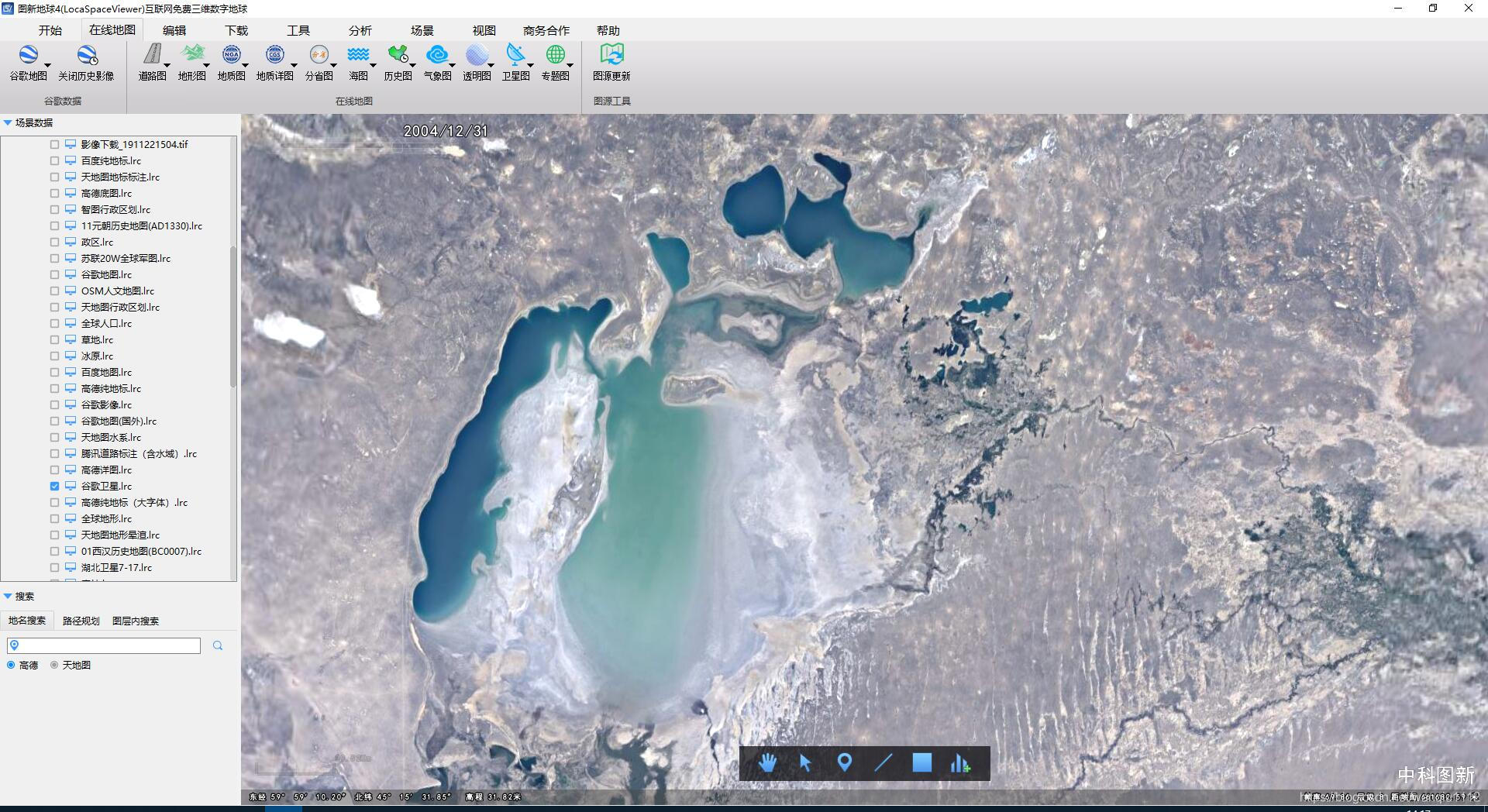The width and height of the screenshot is (1488, 812).
Task: Enable the 全球地形.lrc layer checkbox
Action: tap(54, 518)
